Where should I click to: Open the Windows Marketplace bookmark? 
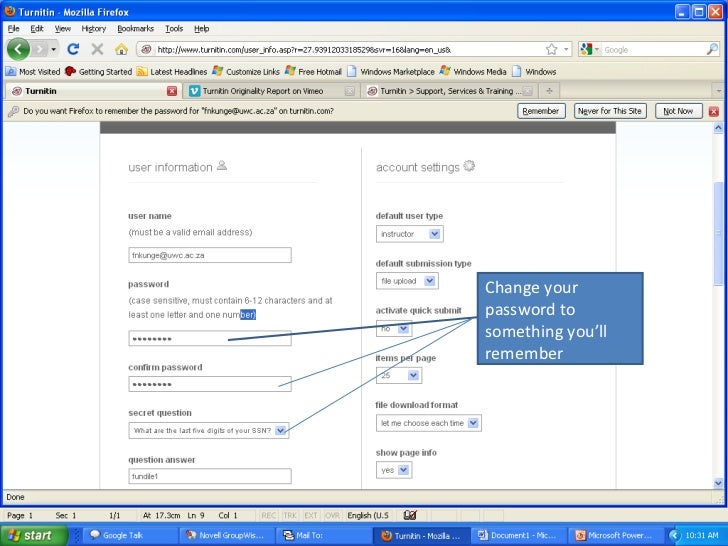point(391,72)
